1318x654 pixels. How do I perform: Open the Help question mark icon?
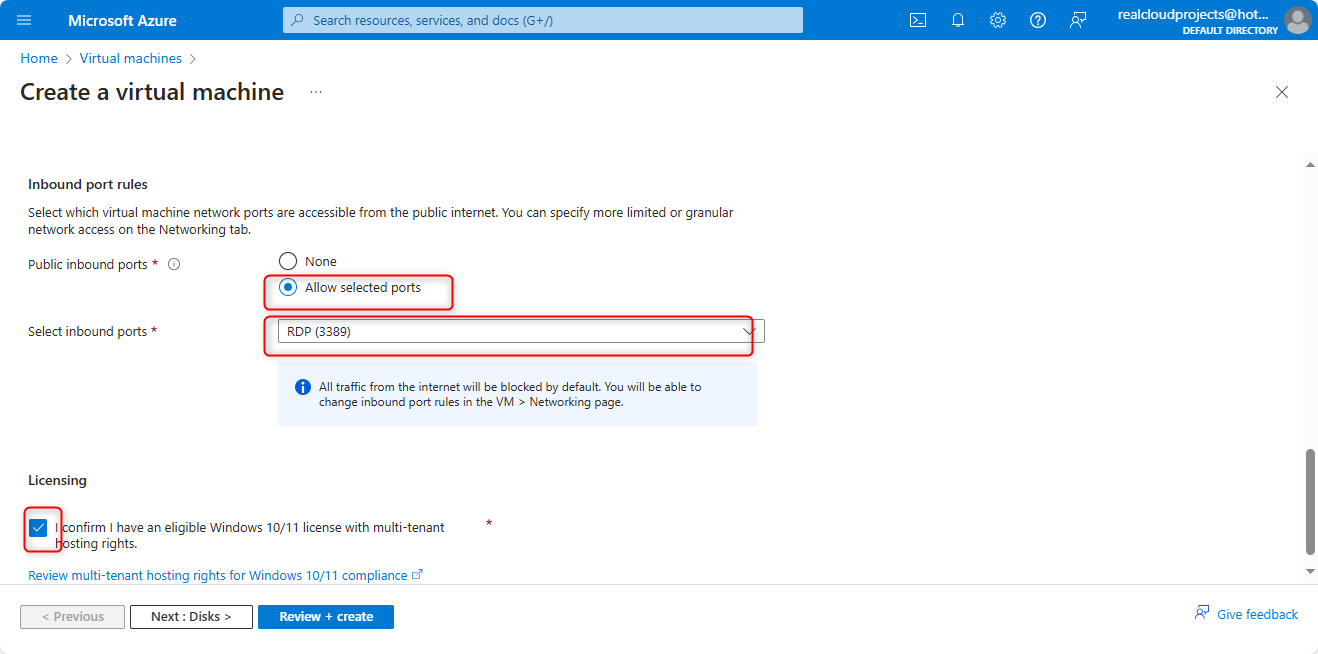(x=1037, y=20)
